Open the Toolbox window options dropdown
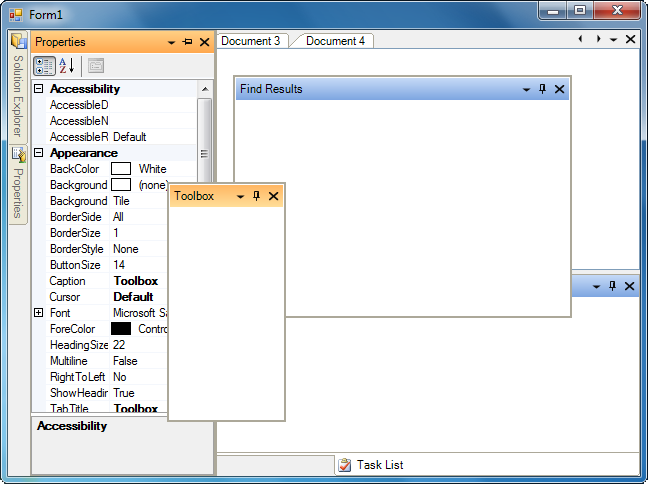This screenshot has height=484, width=648. pos(240,196)
